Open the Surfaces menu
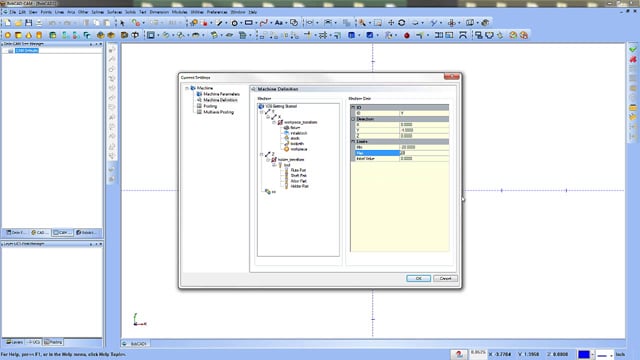This screenshot has height=360, width=640. (114, 12)
